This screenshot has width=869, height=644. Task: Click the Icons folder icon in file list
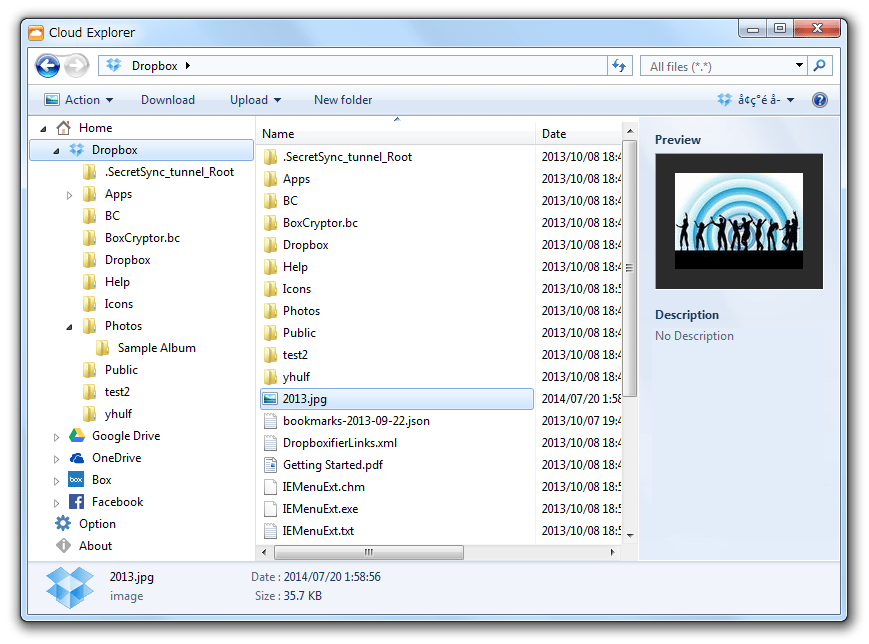pyautogui.click(x=270, y=289)
